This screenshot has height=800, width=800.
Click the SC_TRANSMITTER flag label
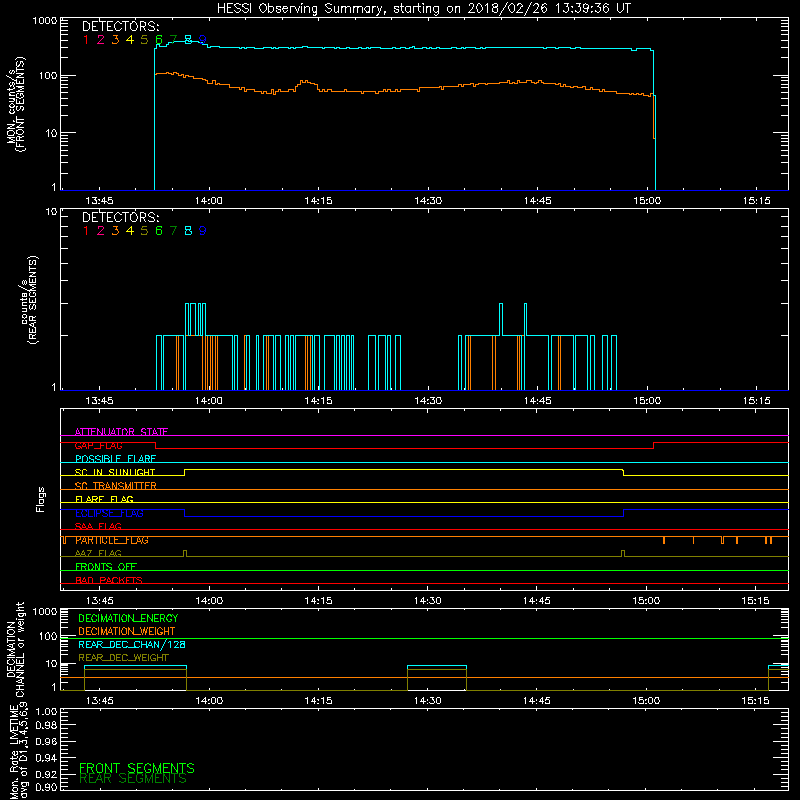click(x=115, y=486)
